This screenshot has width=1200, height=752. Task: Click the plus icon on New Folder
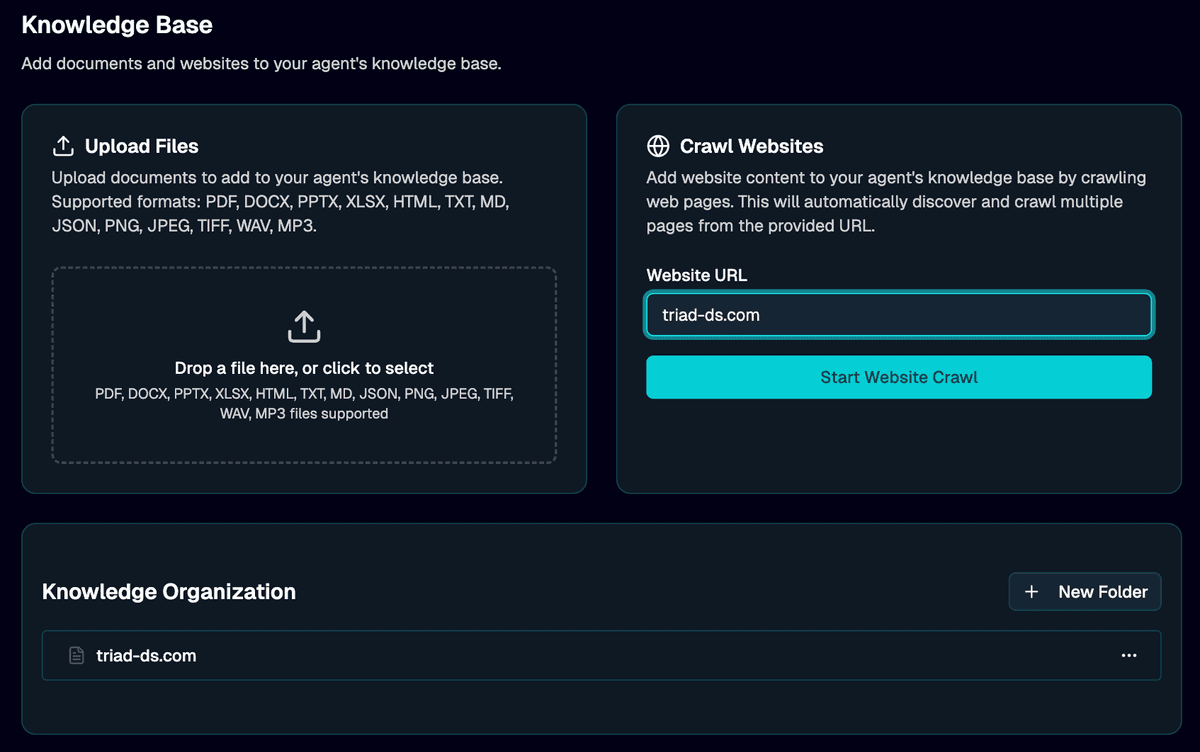pos(1032,592)
